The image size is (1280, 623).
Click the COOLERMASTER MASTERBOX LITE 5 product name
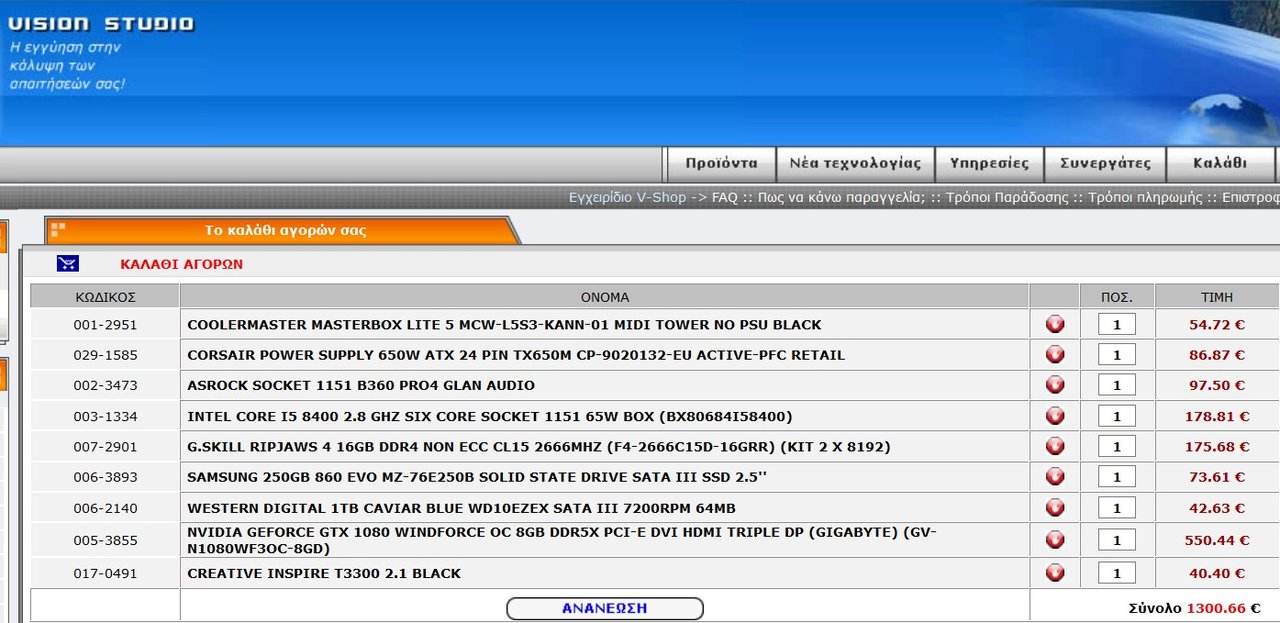tap(504, 325)
